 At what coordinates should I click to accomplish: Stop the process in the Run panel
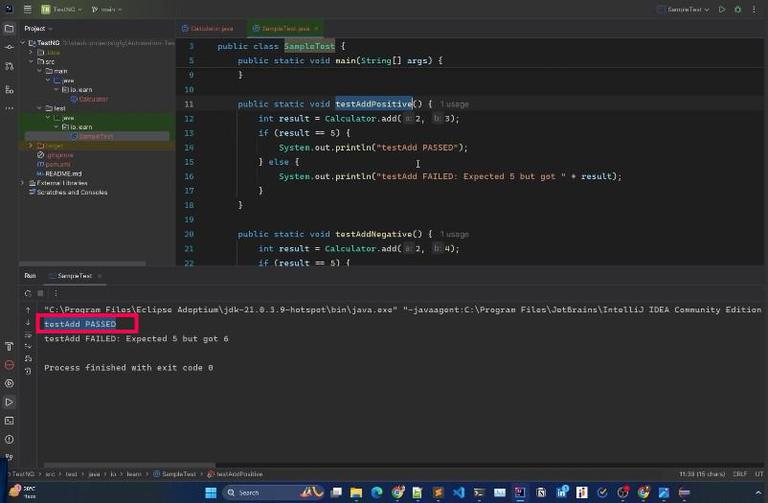click(x=41, y=293)
